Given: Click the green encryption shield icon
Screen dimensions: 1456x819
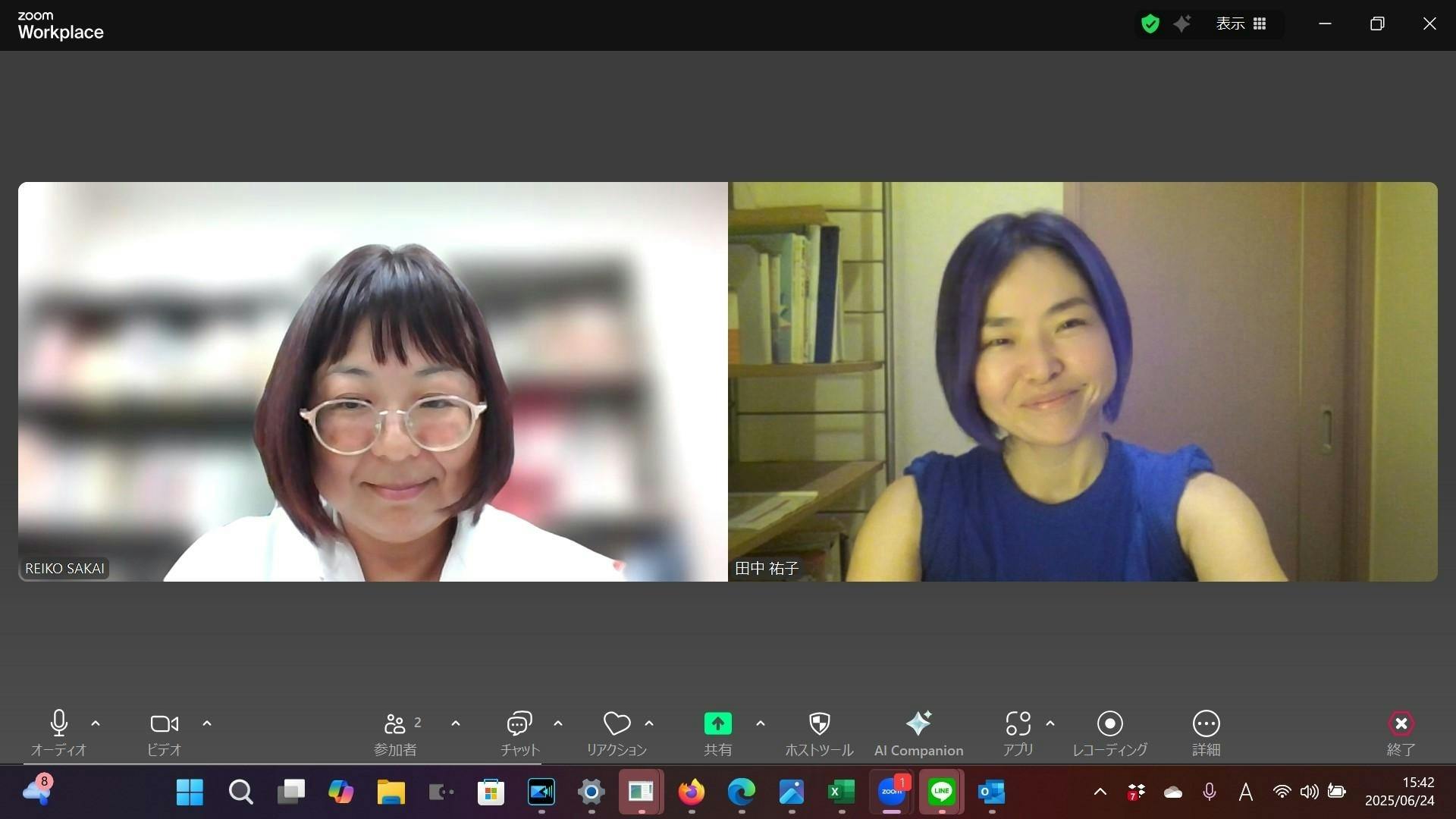Looking at the screenshot, I should 1150,24.
